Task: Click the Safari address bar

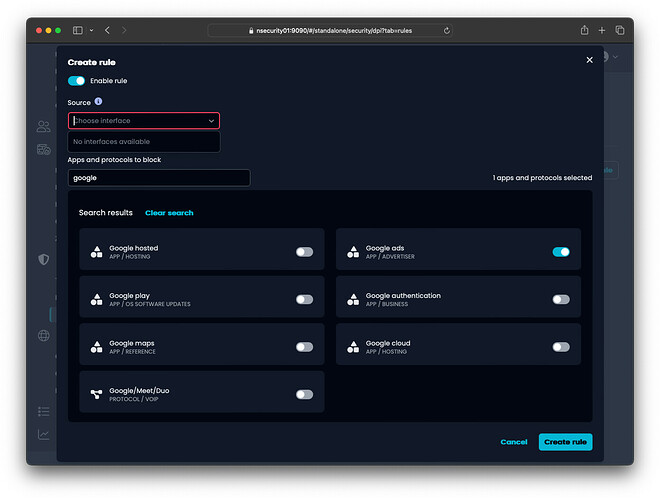Action: coord(330,31)
